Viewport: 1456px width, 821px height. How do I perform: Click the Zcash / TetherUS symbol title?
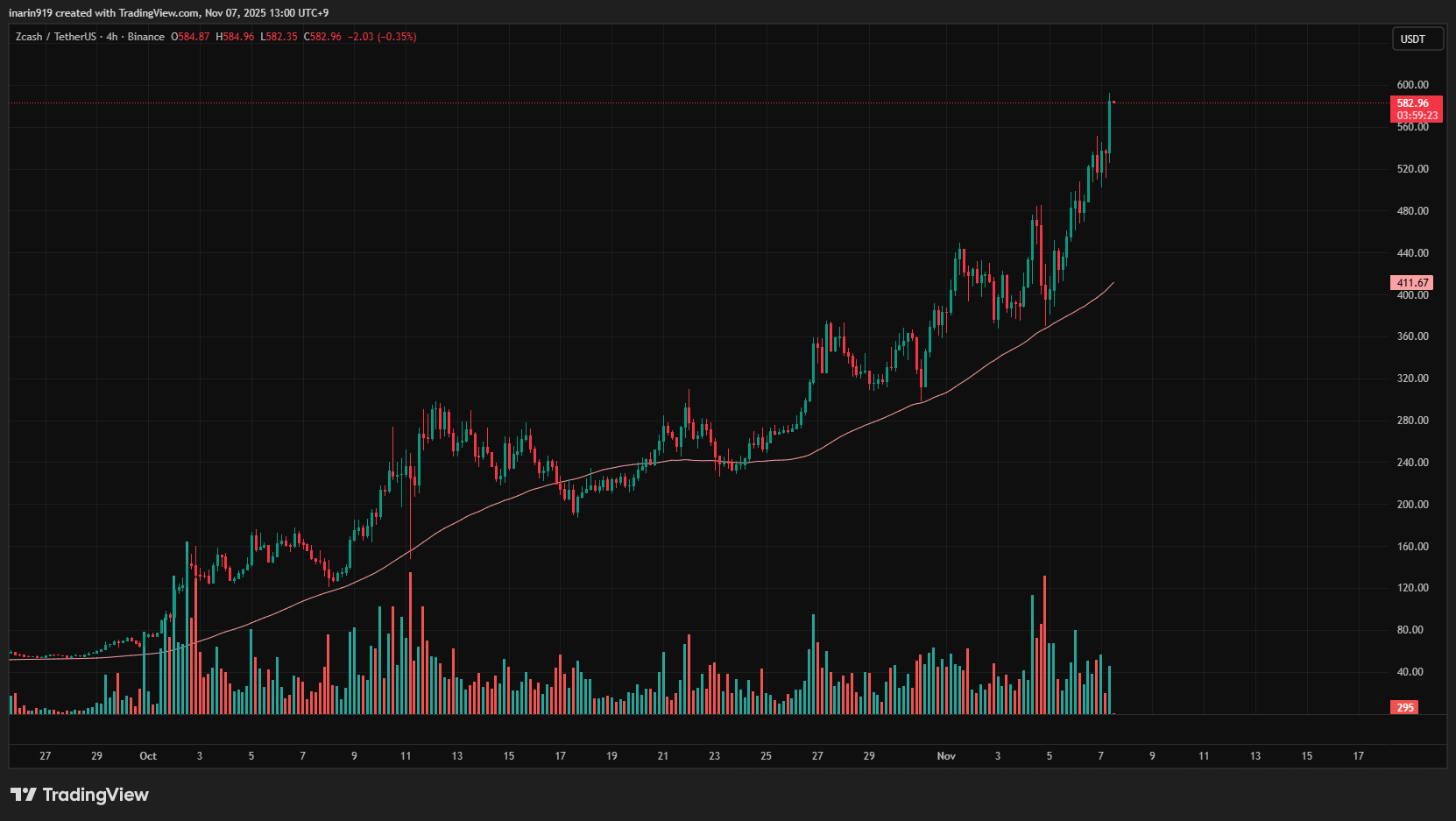[x=55, y=37]
